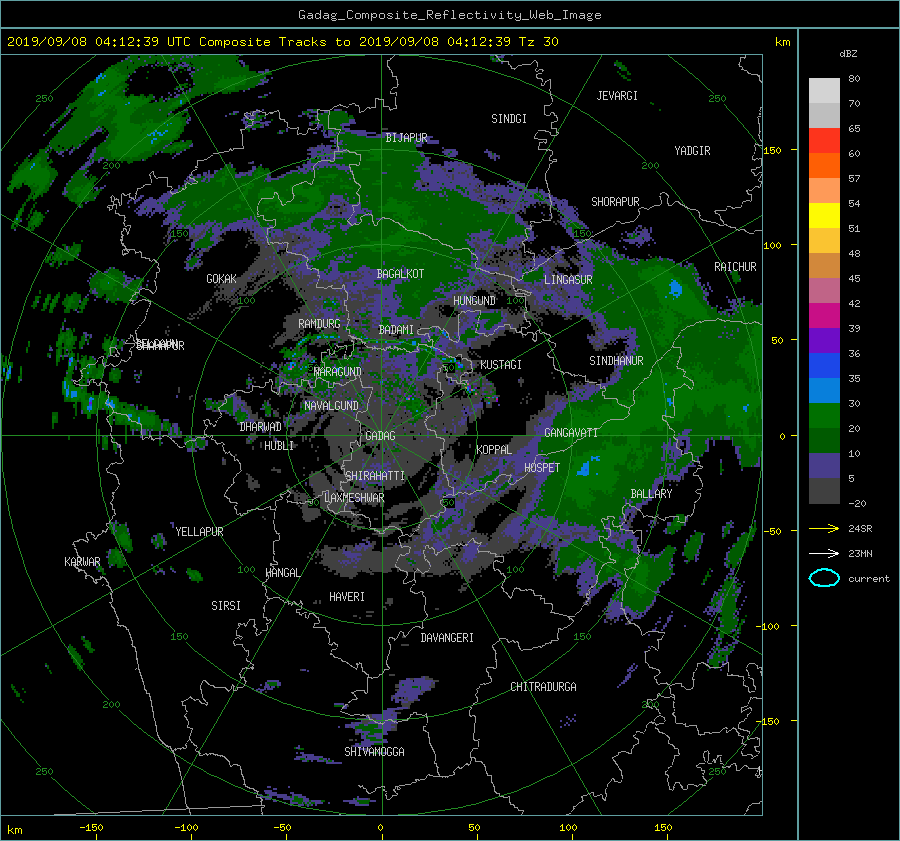Click the KUSTAGI city label

click(x=501, y=365)
